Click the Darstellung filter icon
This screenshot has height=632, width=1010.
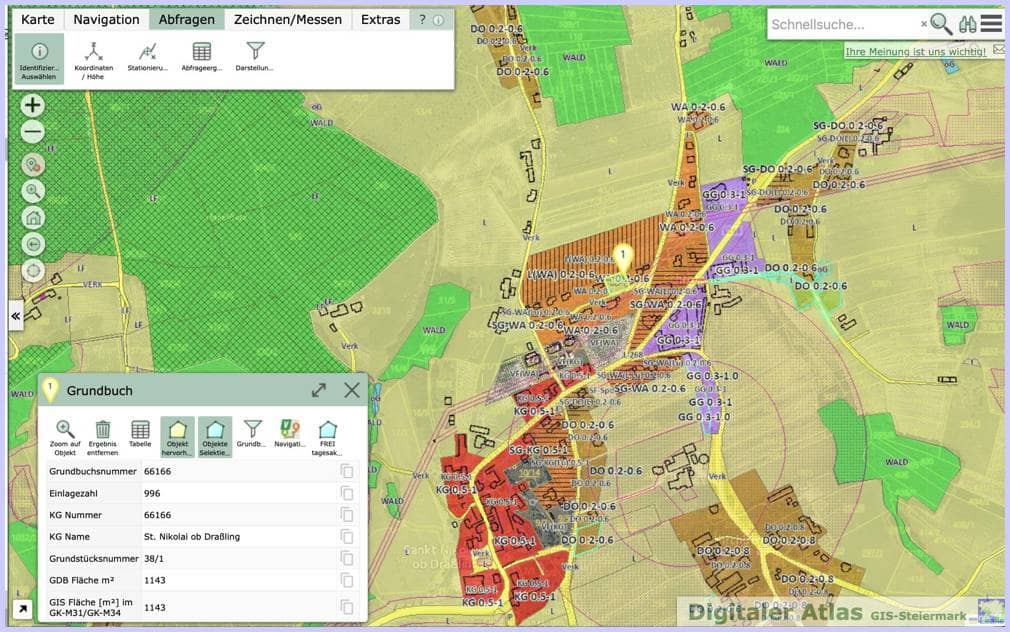(x=255, y=57)
